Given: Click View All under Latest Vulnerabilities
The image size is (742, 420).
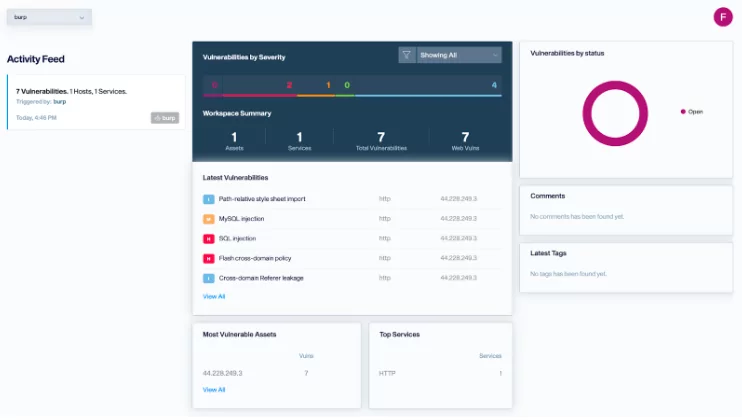Looking at the screenshot, I should coord(214,297).
